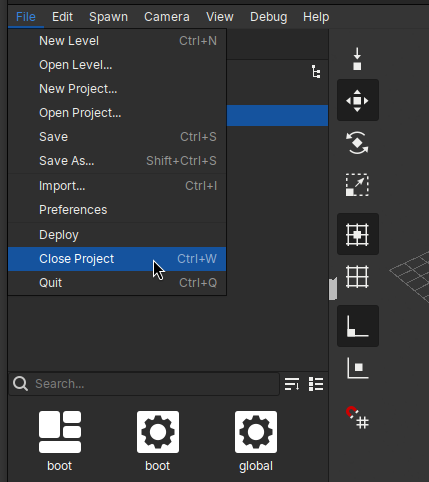Image resolution: width=429 pixels, height=482 pixels.
Task: Choose Open Level... menu entry
Action: coord(117,65)
